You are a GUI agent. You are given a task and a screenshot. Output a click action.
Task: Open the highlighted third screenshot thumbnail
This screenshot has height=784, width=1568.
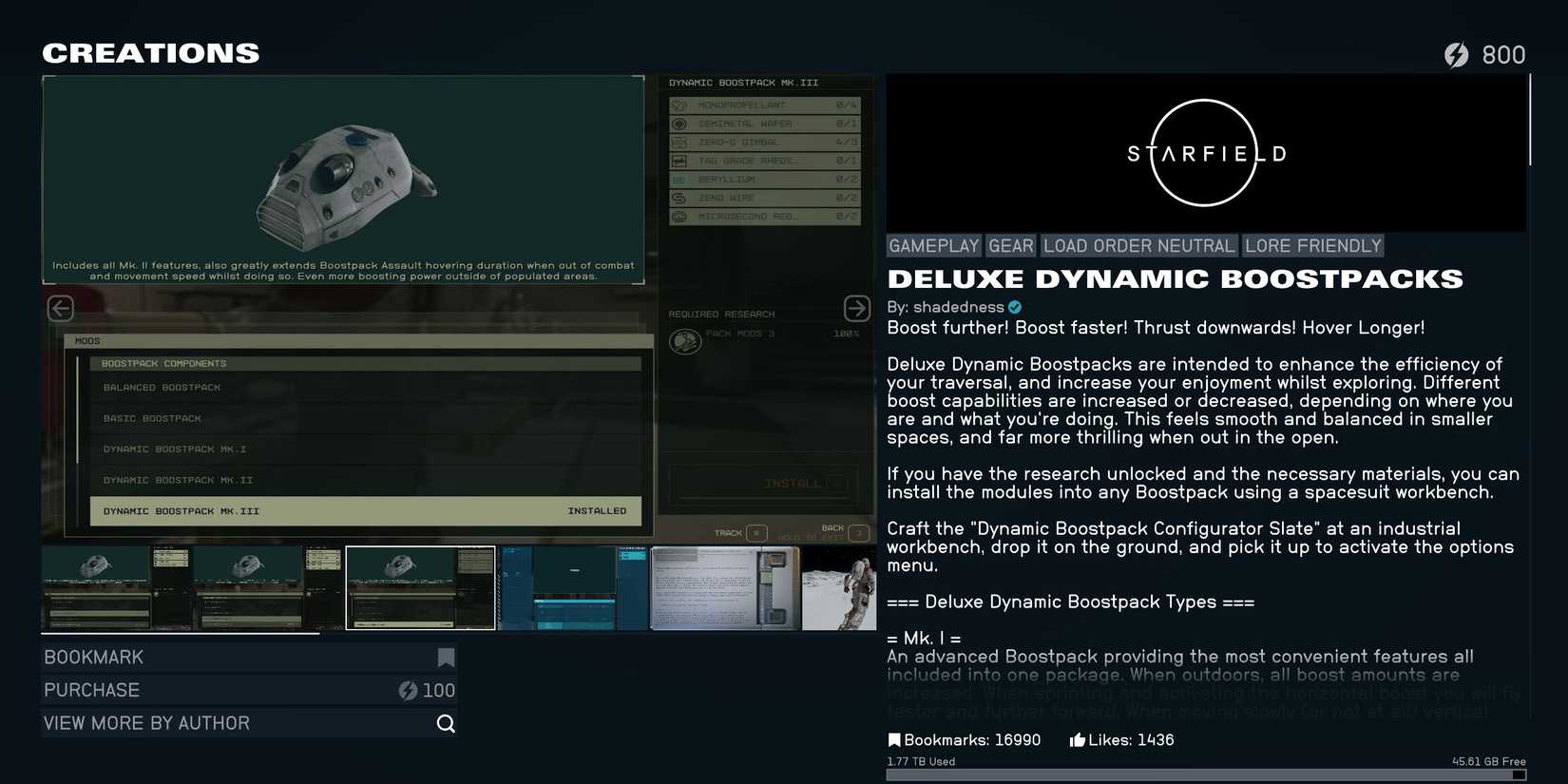[420, 587]
